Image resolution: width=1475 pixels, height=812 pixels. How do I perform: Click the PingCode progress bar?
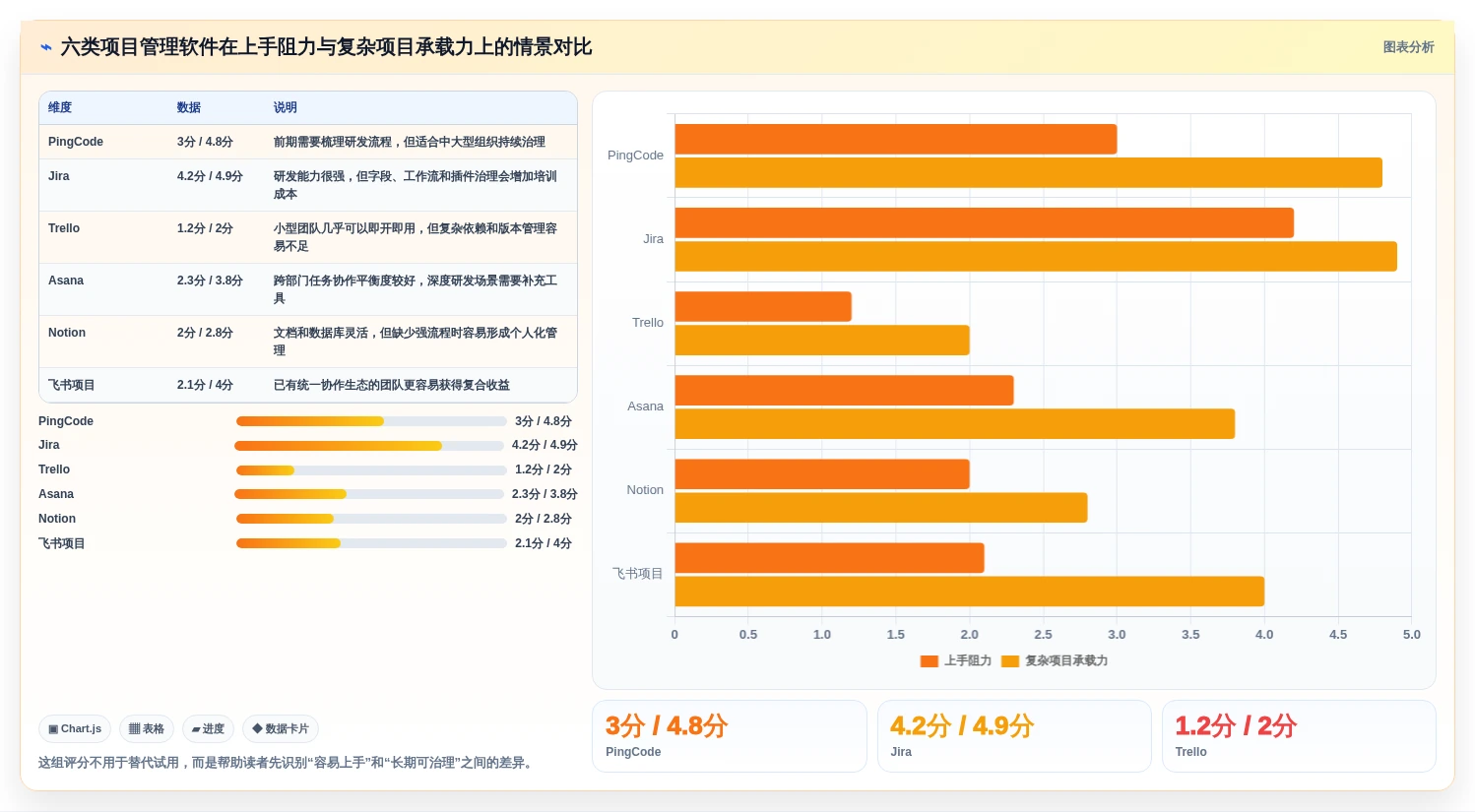point(371,421)
